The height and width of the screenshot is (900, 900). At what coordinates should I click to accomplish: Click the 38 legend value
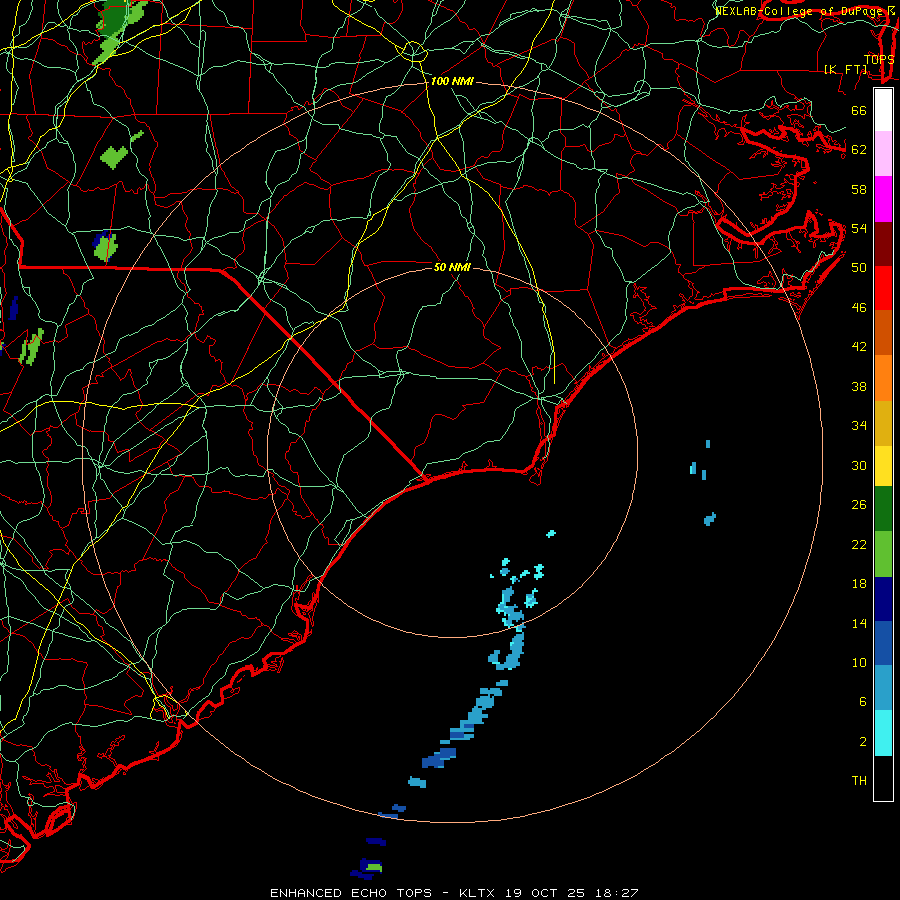click(x=859, y=386)
